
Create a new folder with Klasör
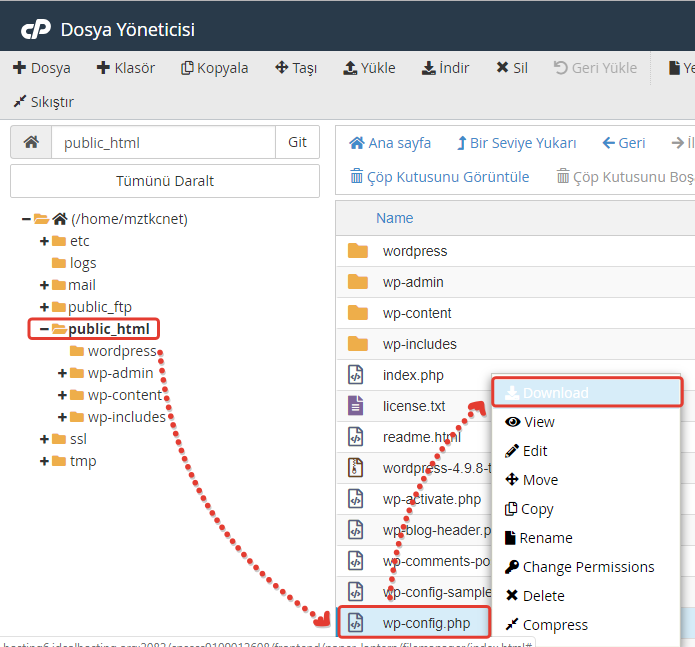(x=125, y=68)
